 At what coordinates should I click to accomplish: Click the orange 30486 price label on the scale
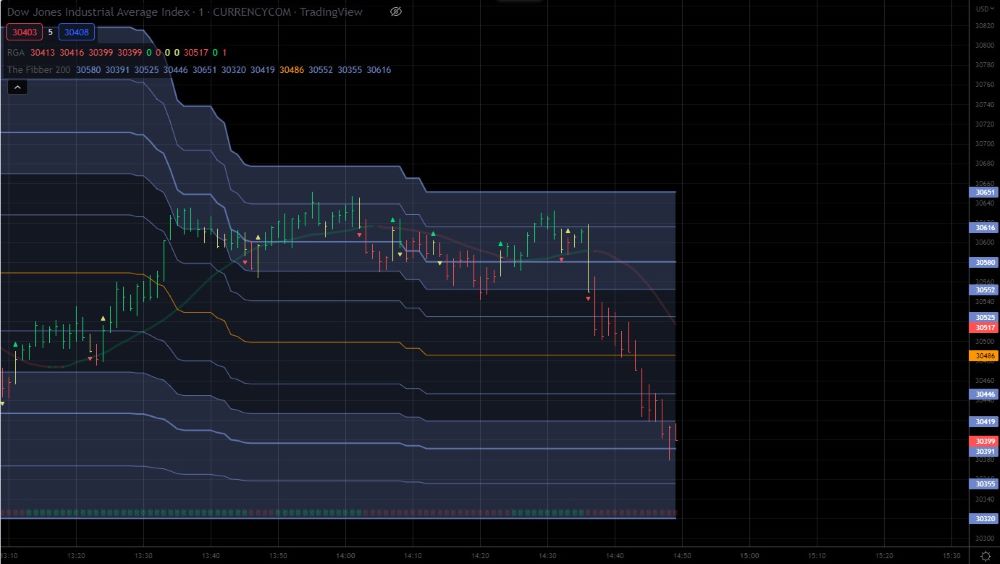click(x=984, y=356)
